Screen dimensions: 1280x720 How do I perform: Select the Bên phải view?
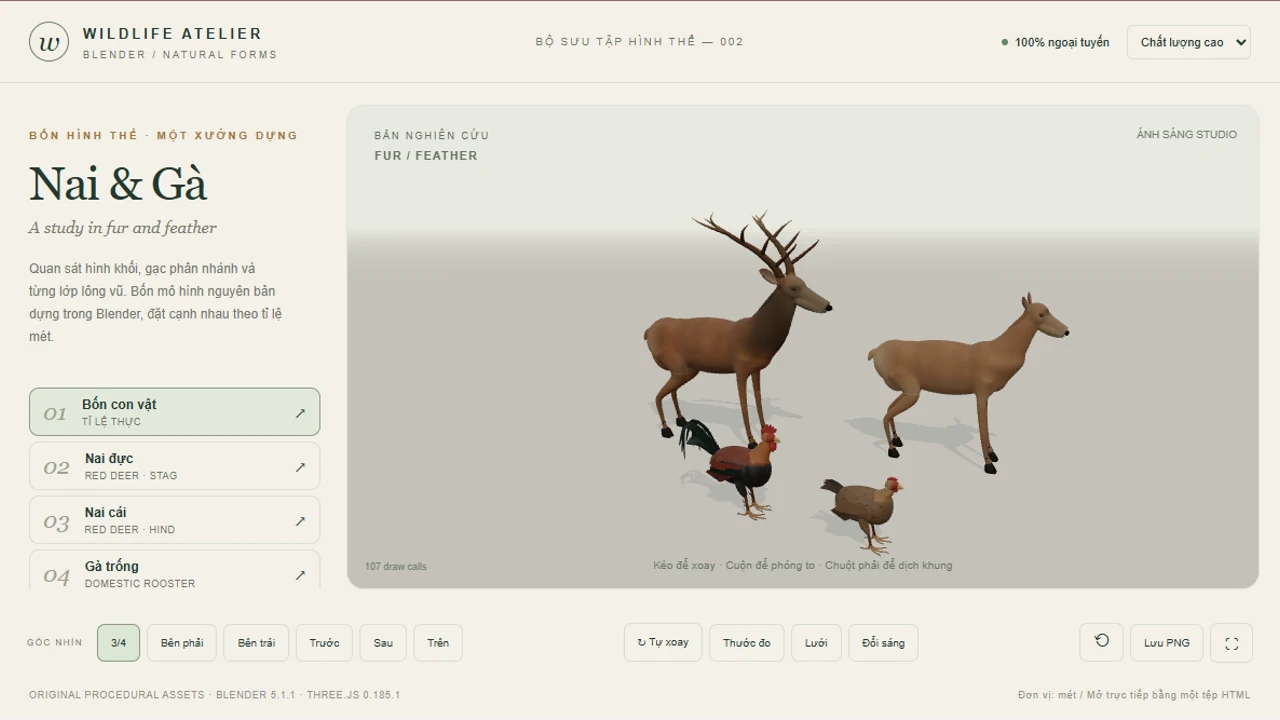coord(182,643)
